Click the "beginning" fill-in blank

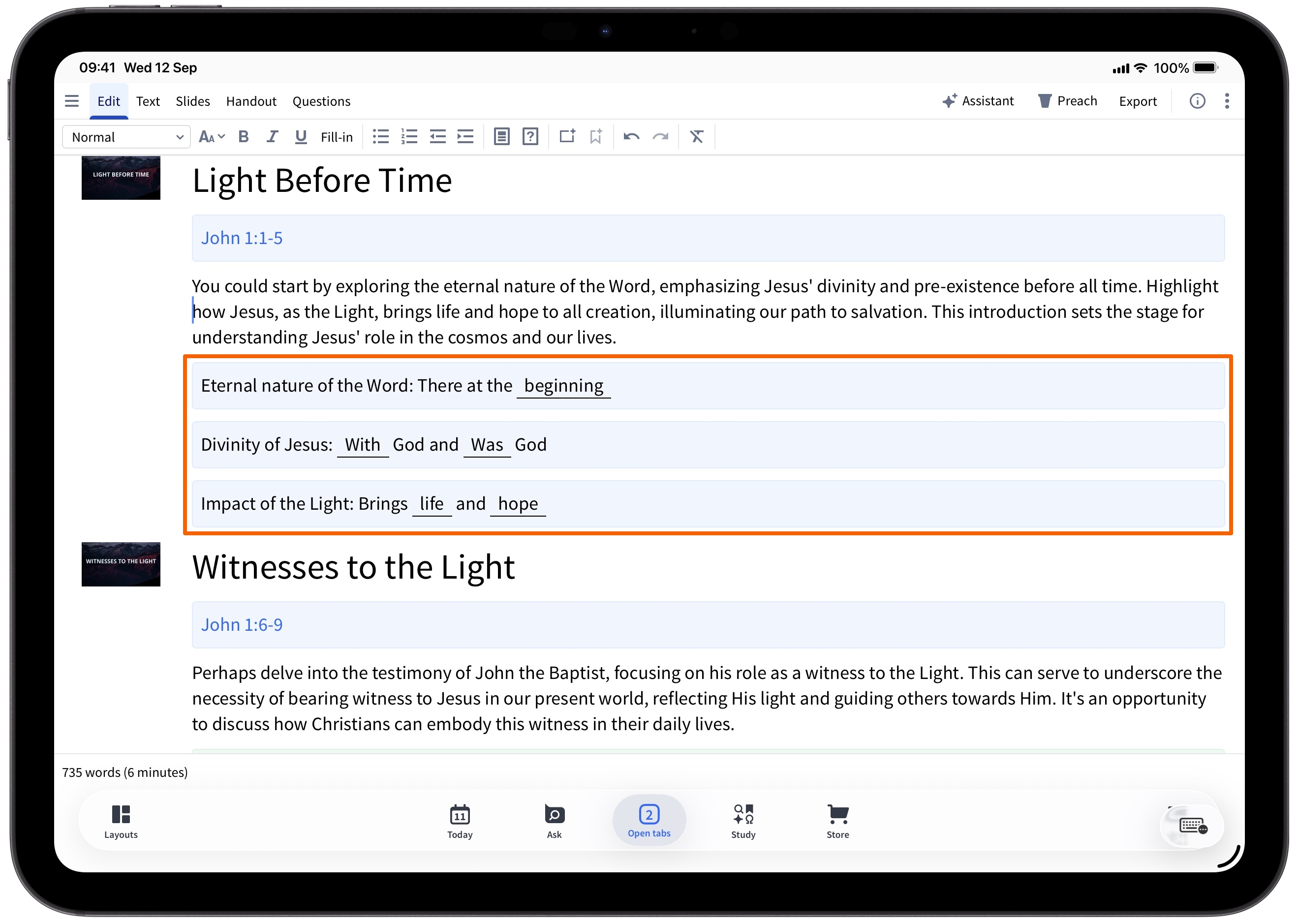[x=563, y=386]
